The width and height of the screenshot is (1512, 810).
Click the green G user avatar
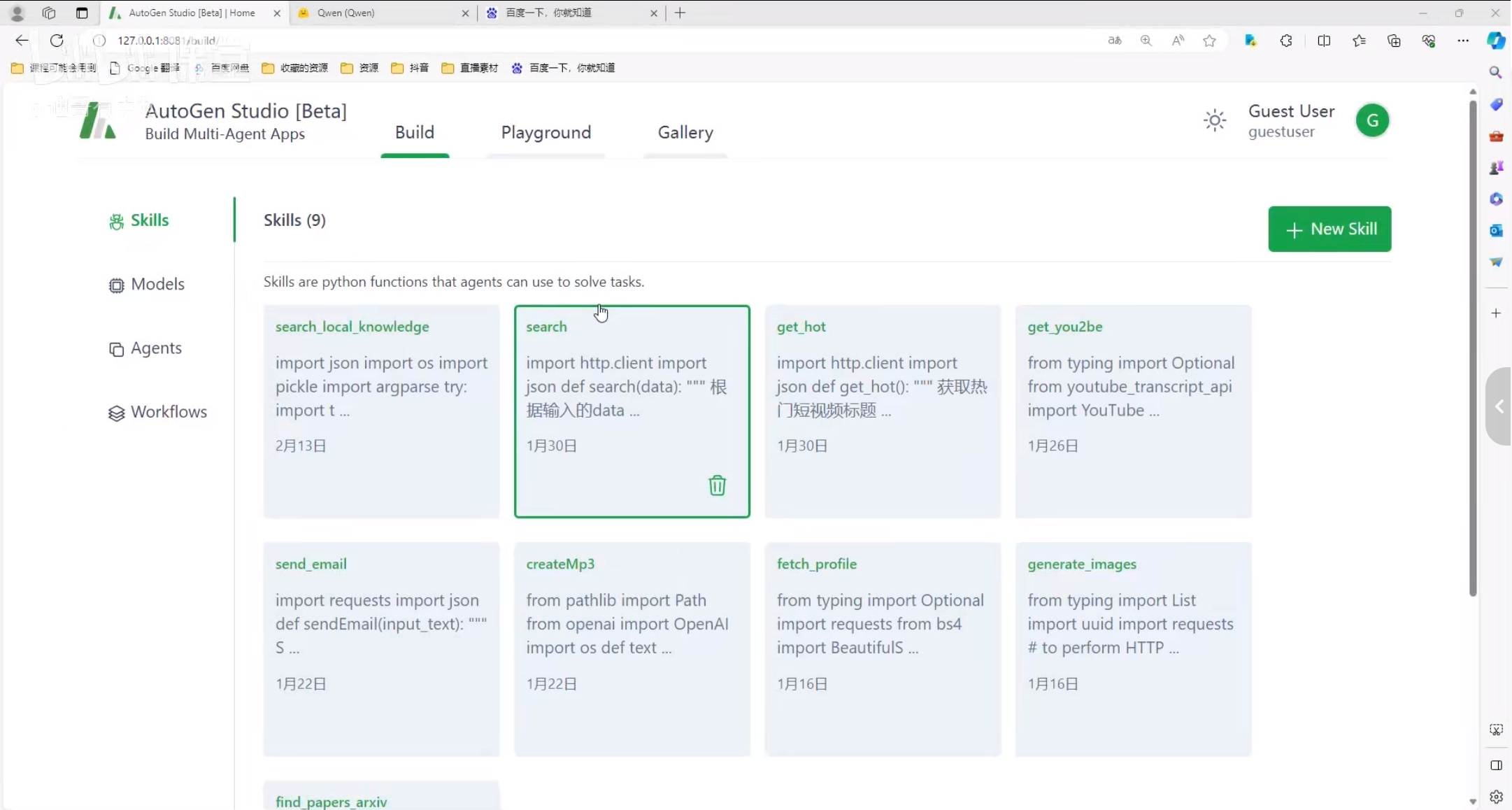click(1372, 120)
